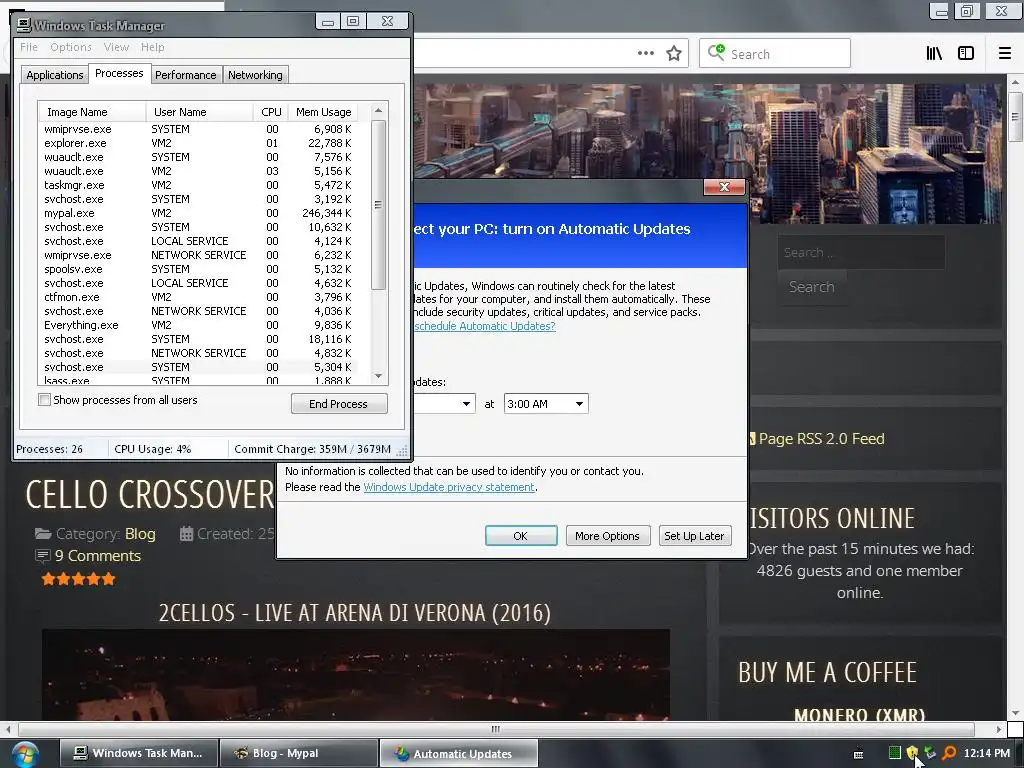
Task: Click the Set Up Later button
Action: (694, 536)
